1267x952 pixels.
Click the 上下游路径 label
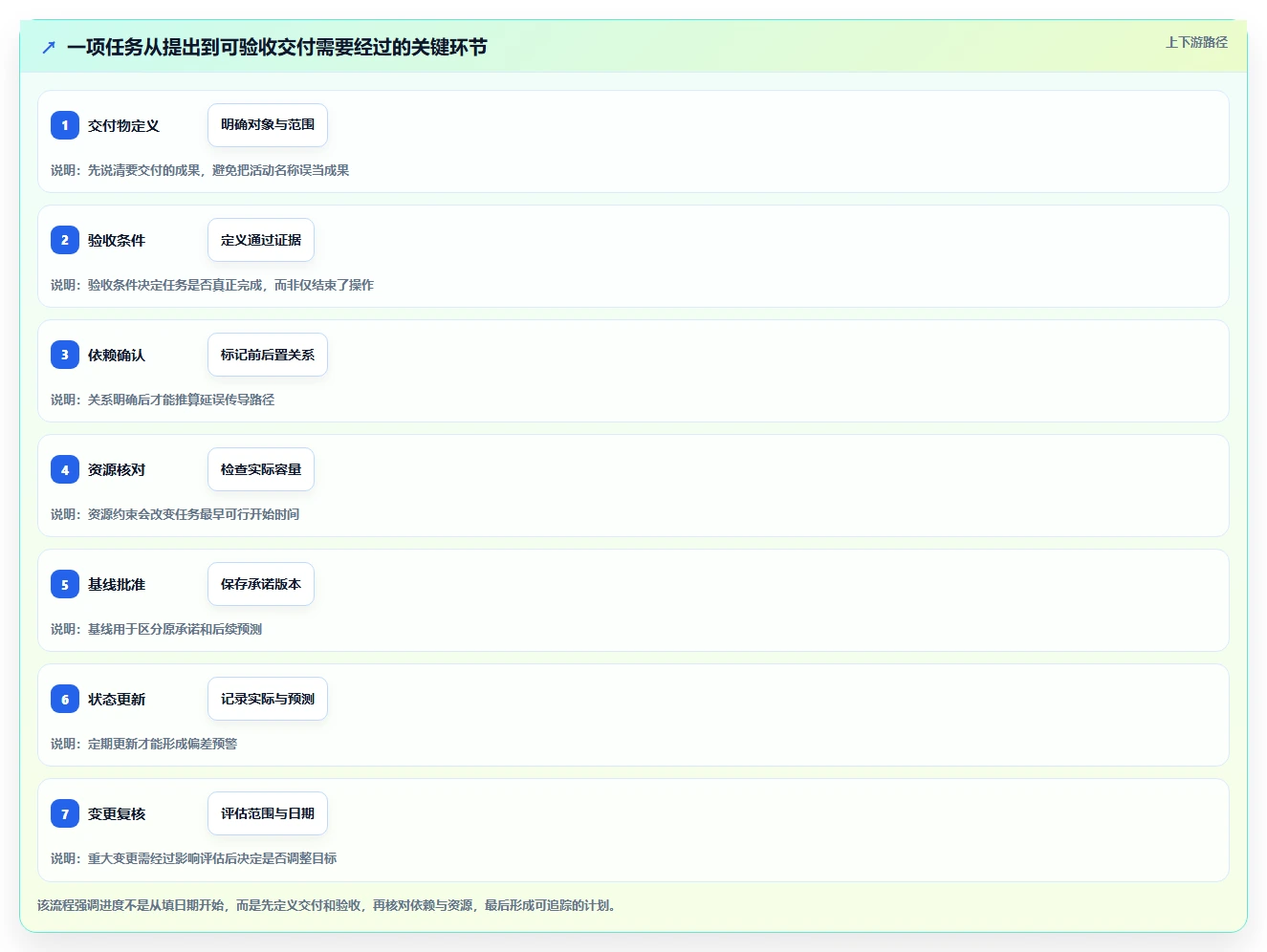1196,42
